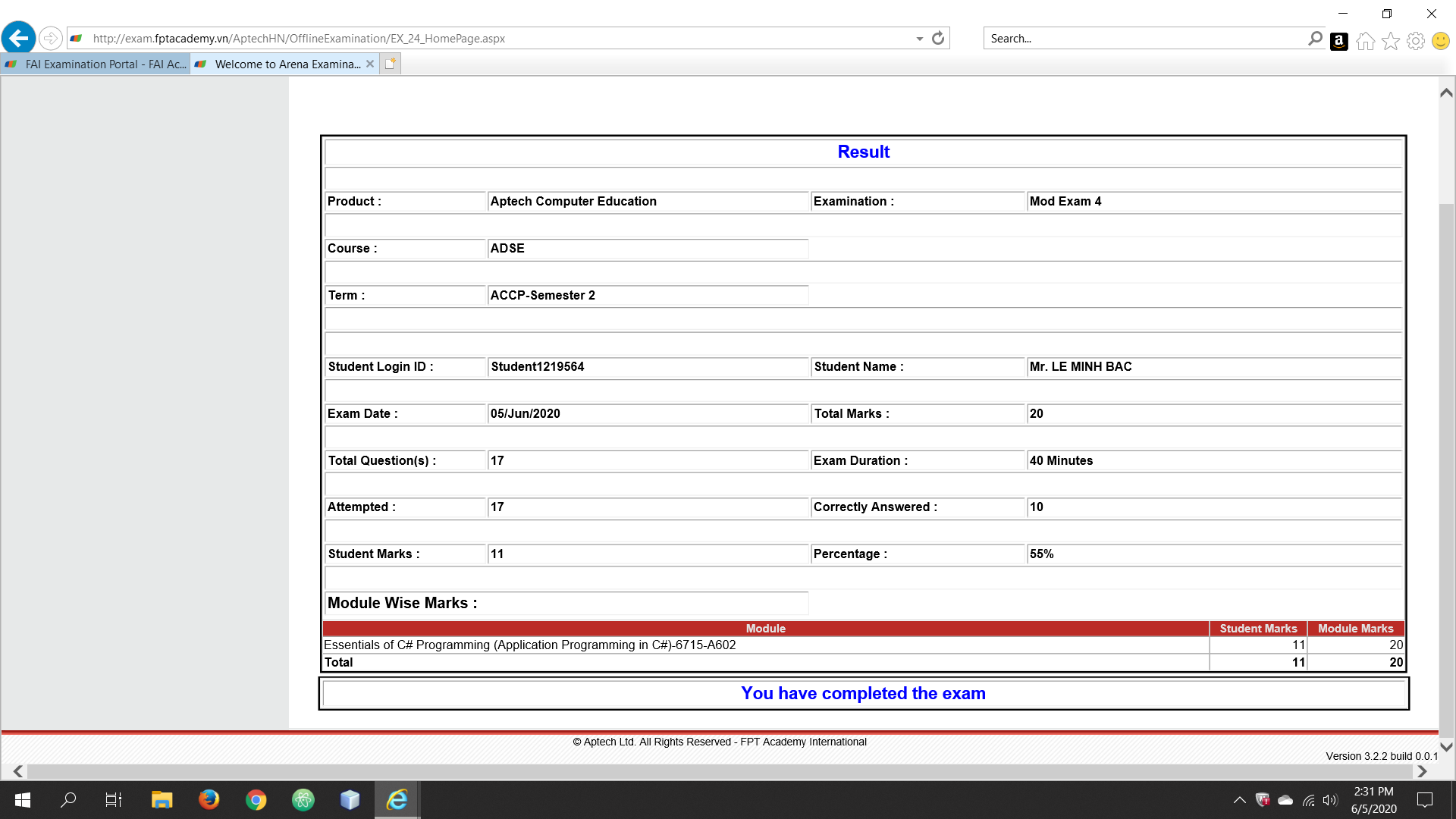The width and height of the screenshot is (1456, 819).
Task: Open the blue cube app taskbar icon
Action: point(350,800)
